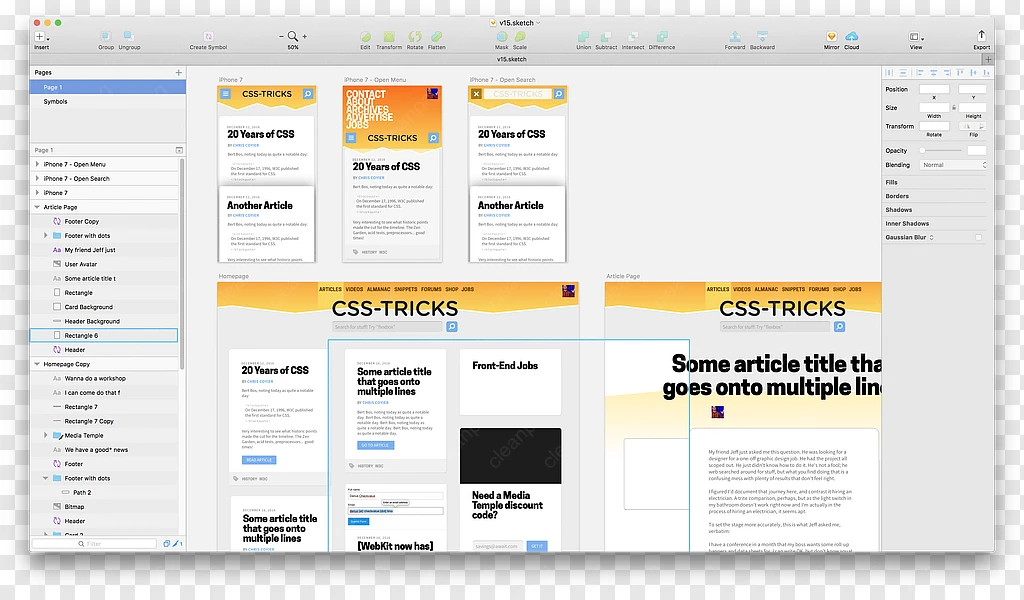Expand the Media Temple group
The image size is (1024, 600).
pos(46,435)
